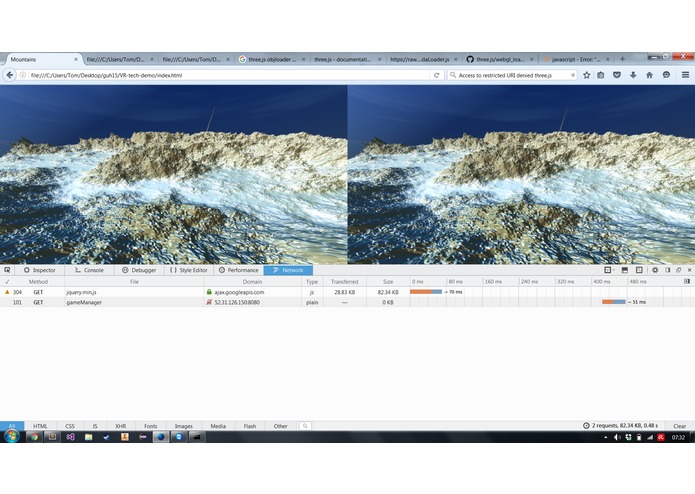Screen dimensions: 695x494
Task: Filter requests by CSS
Action: point(70,426)
